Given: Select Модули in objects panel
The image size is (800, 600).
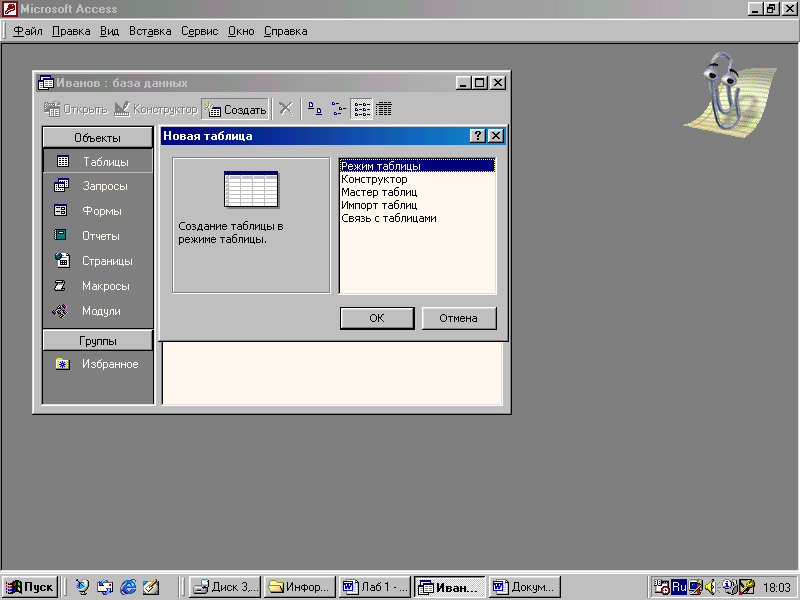Looking at the screenshot, I should click(97, 311).
